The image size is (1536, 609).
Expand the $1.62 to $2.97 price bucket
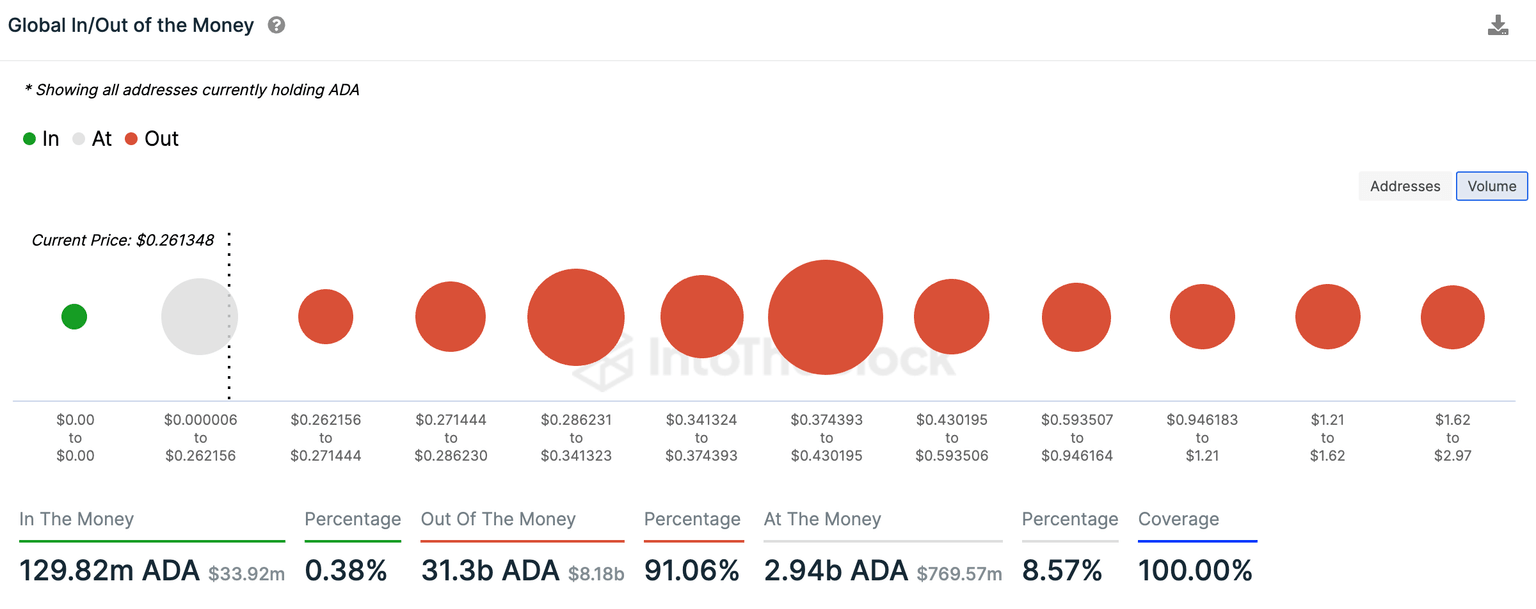(1452, 316)
